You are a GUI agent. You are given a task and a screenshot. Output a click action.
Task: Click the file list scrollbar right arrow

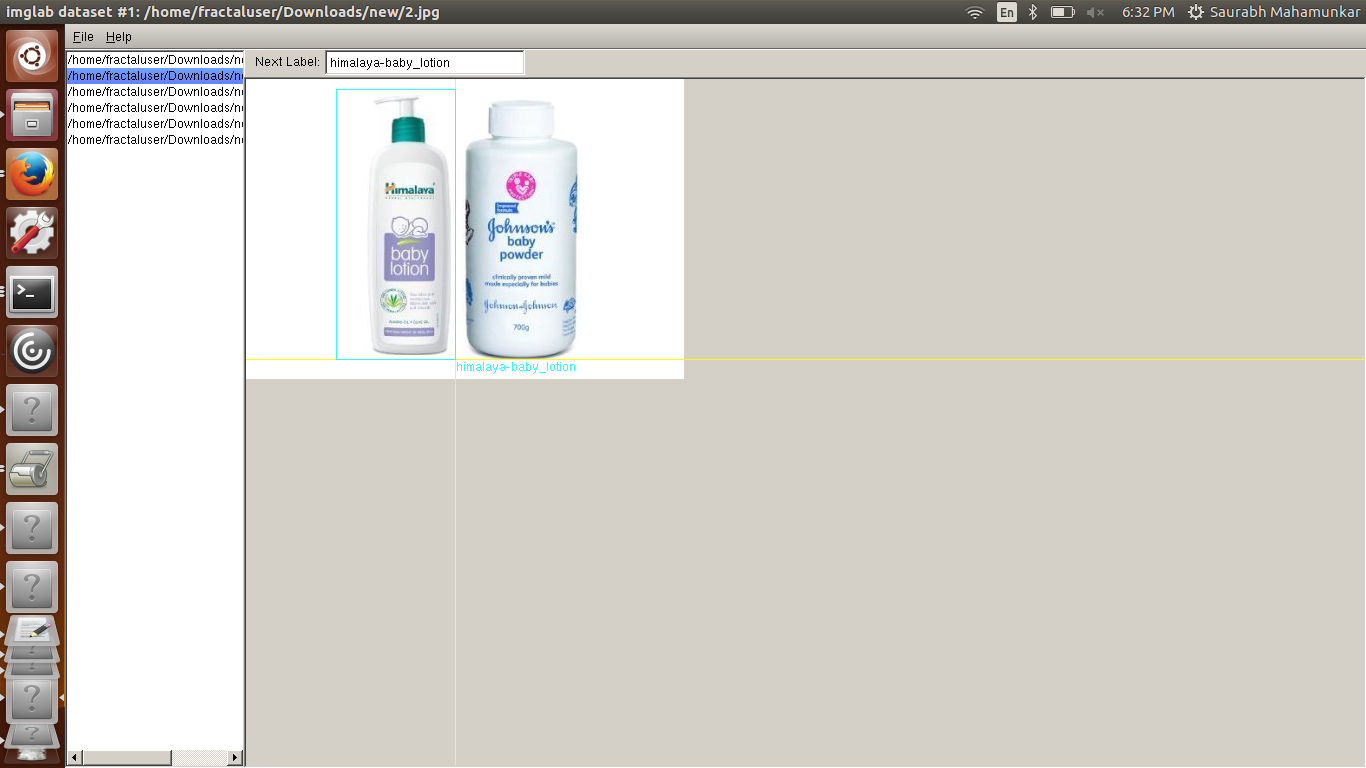pyautogui.click(x=235, y=758)
